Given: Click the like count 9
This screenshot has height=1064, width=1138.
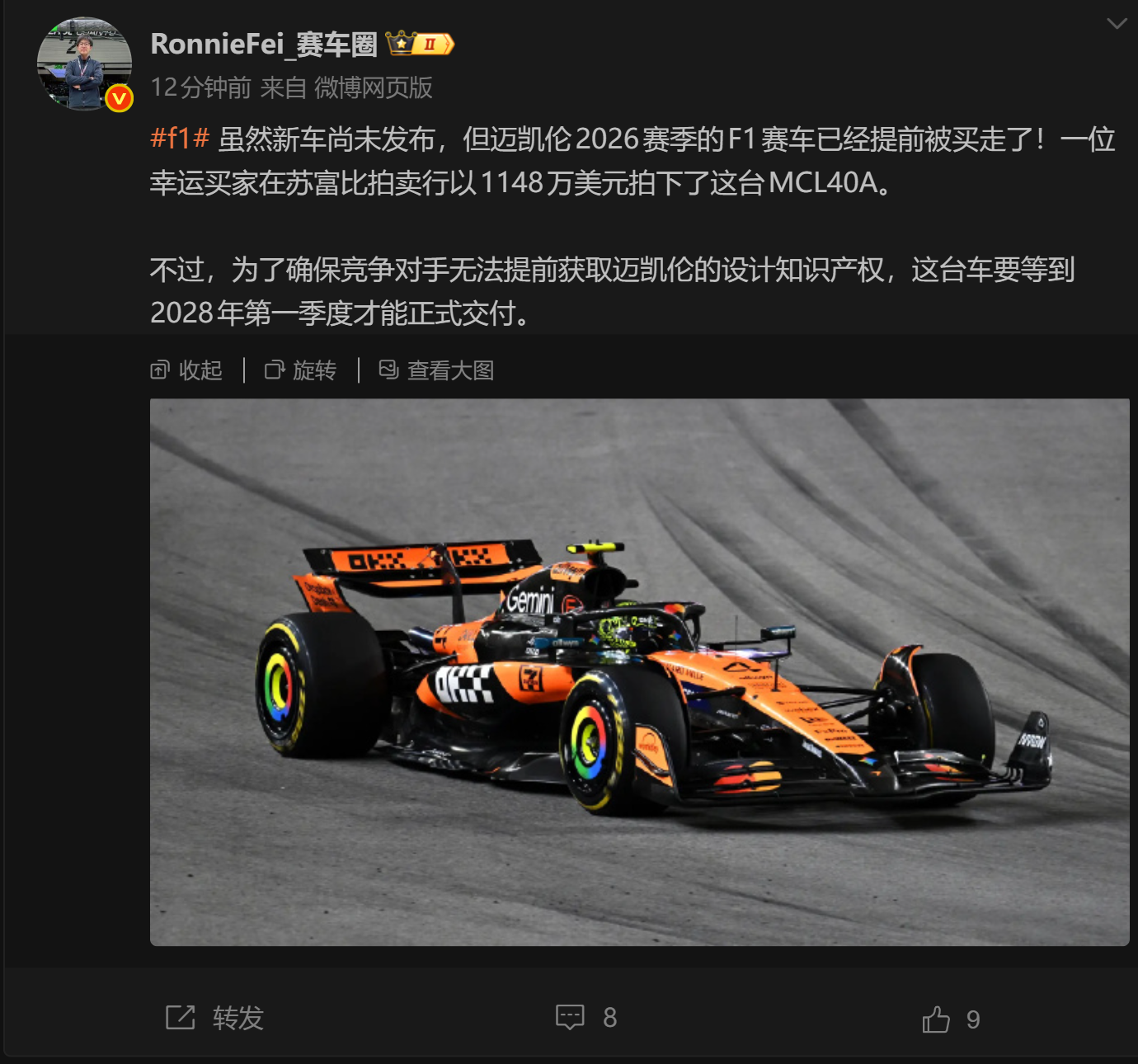Looking at the screenshot, I should point(973,1020).
